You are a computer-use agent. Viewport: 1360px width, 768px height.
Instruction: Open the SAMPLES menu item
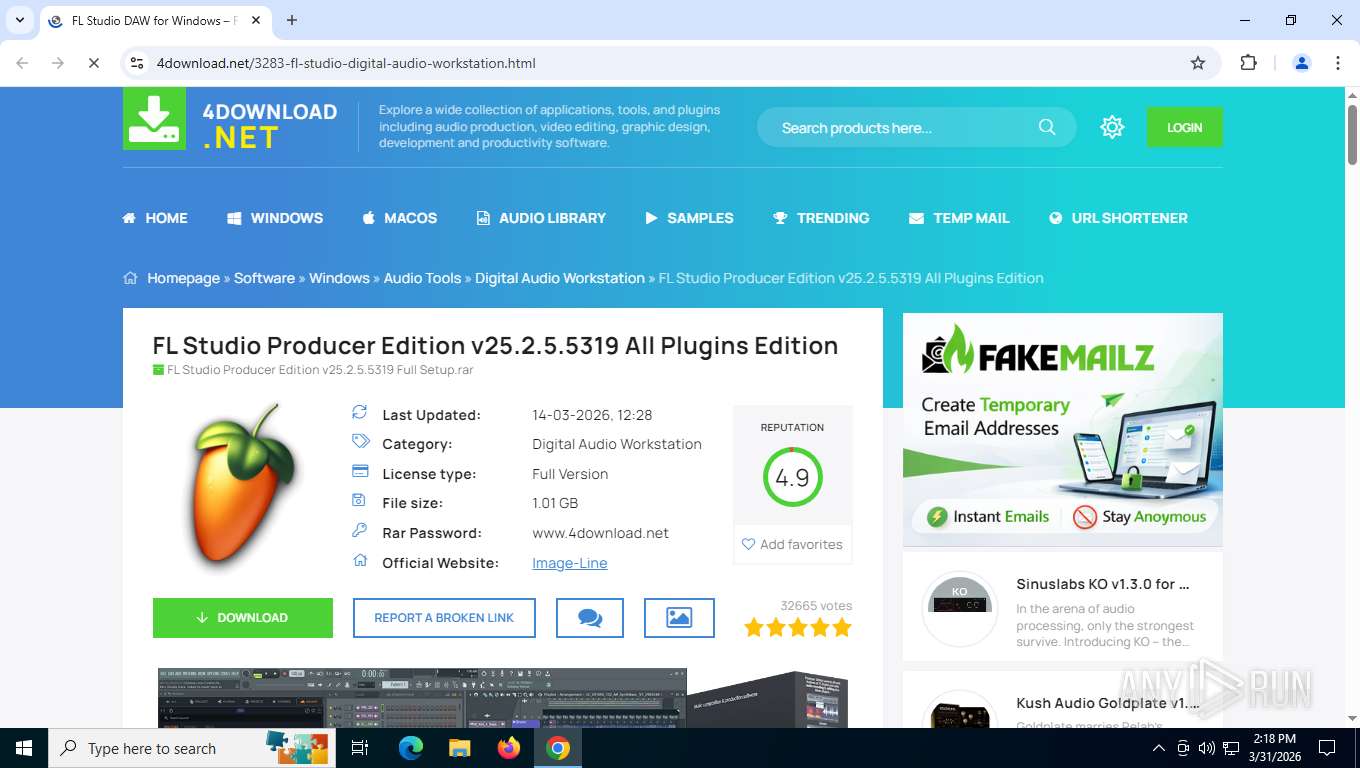pyautogui.click(x=689, y=218)
